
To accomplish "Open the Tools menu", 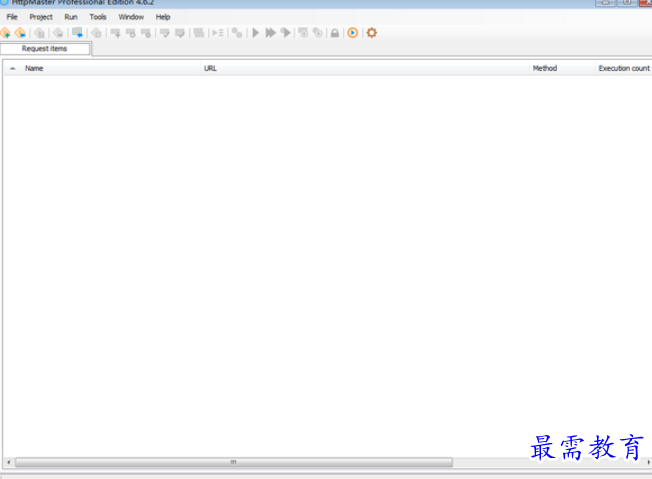I will pos(98,17).
